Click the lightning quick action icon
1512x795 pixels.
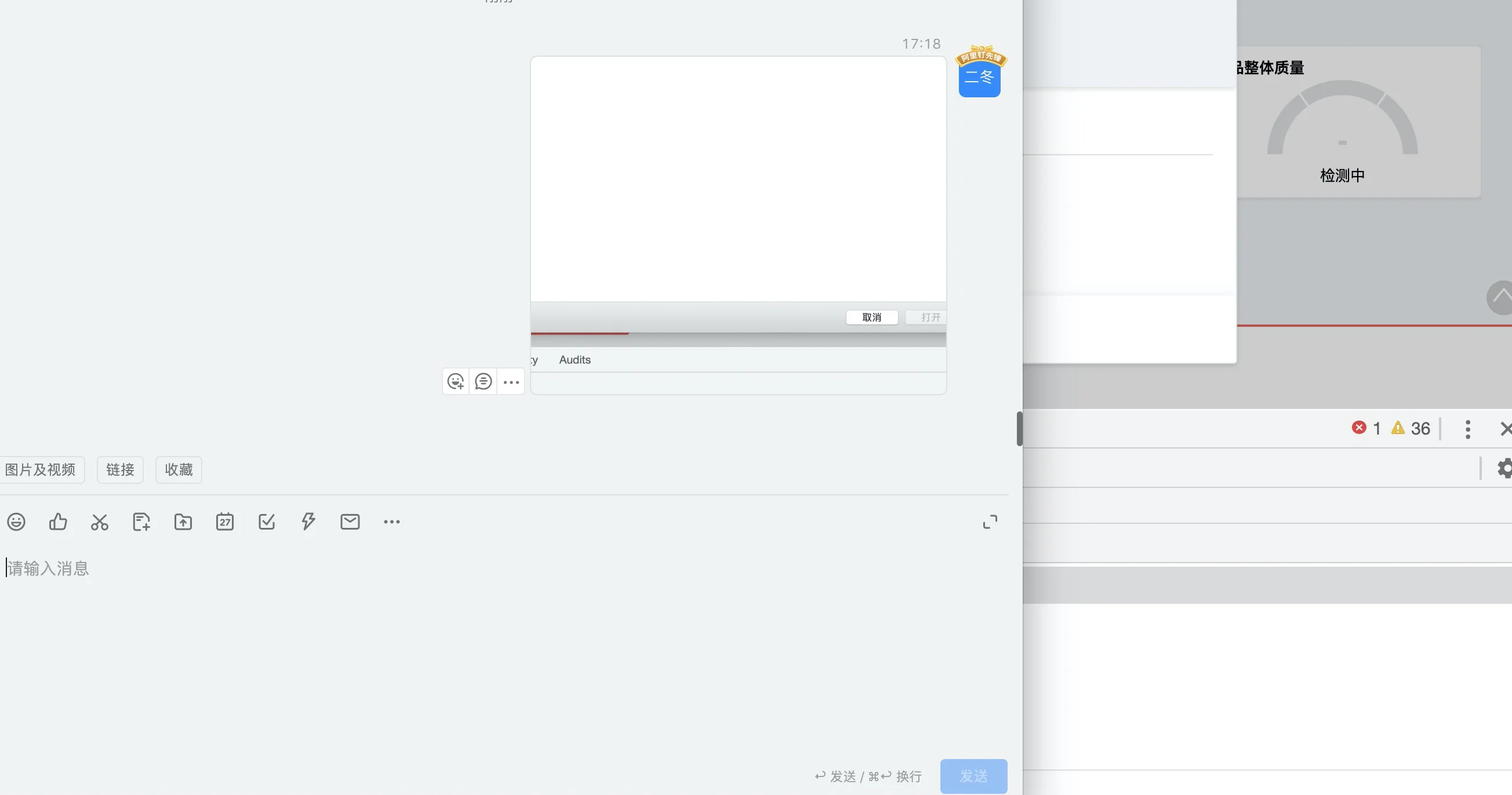coord(308,522)
